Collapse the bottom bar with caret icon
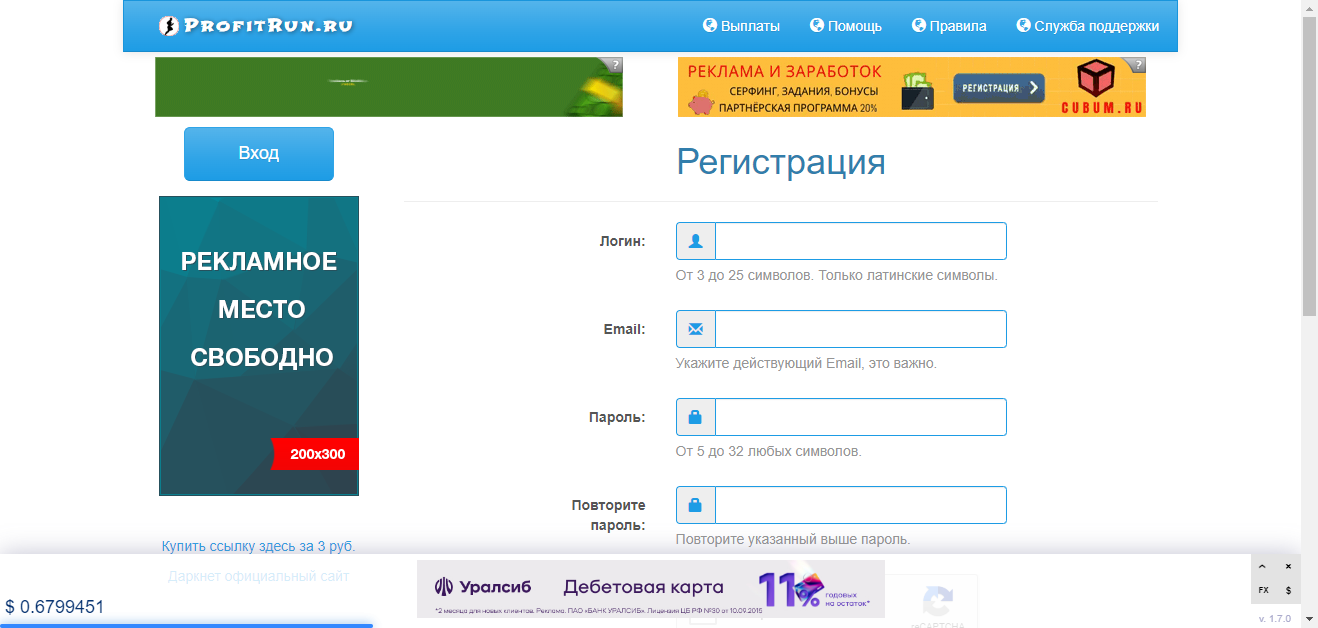The height and width of the screenshot is (628, 1318). tap(1262, 566)
